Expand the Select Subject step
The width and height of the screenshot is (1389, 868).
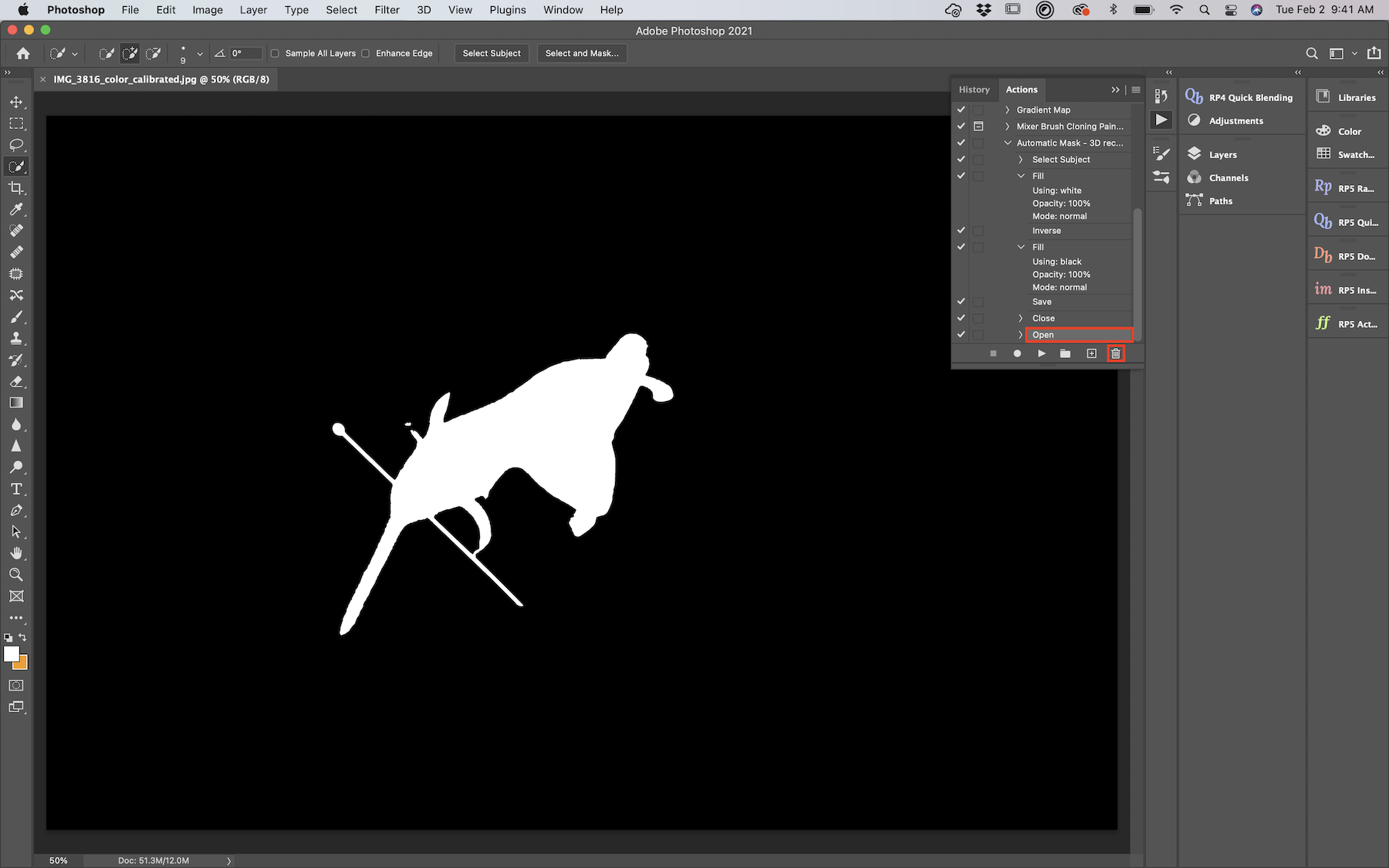coord(1021,160)
